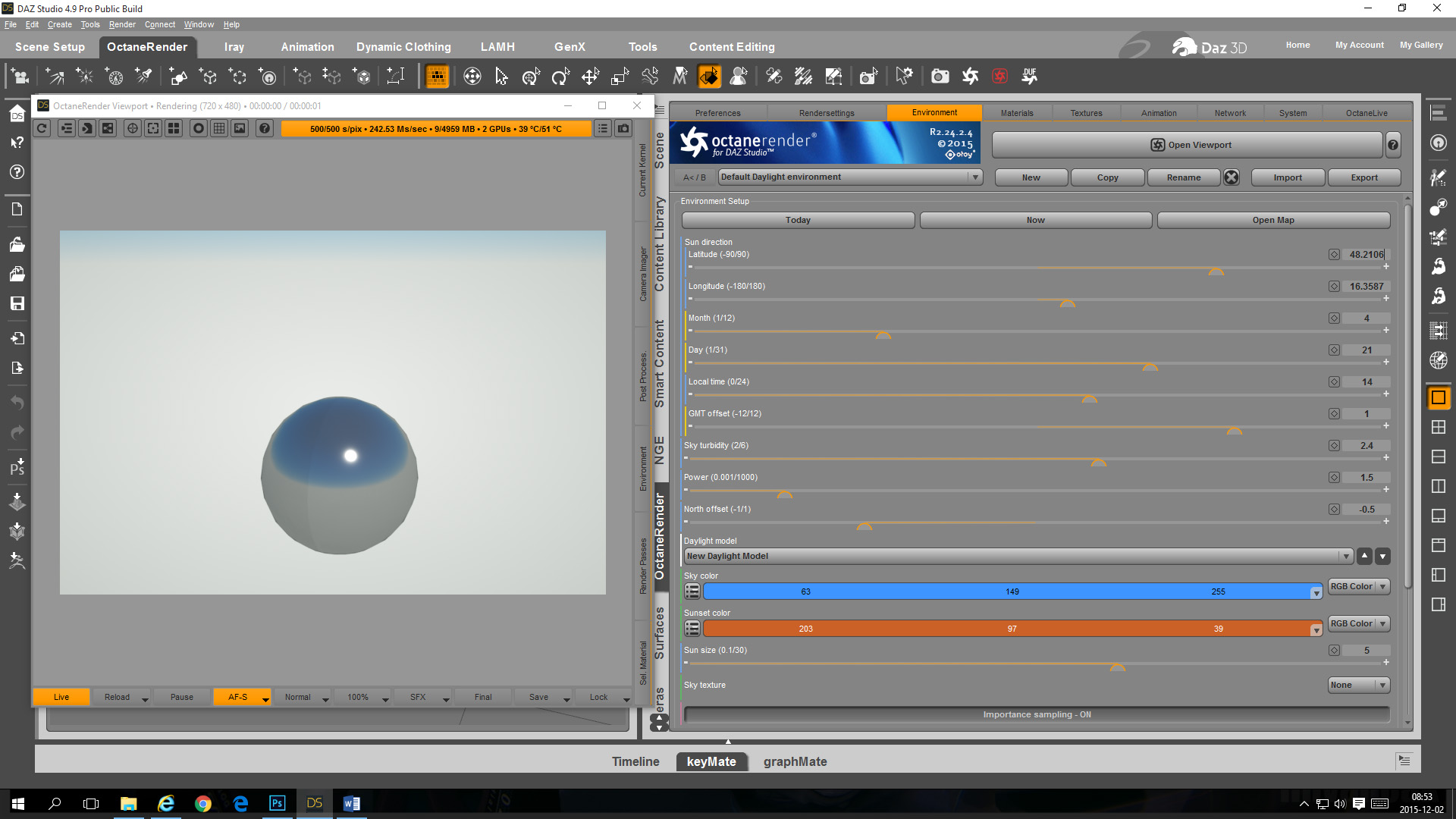1456x819 pixels.
Task: Click the grid icon in viewport toolbar
Action: [219, 129]
